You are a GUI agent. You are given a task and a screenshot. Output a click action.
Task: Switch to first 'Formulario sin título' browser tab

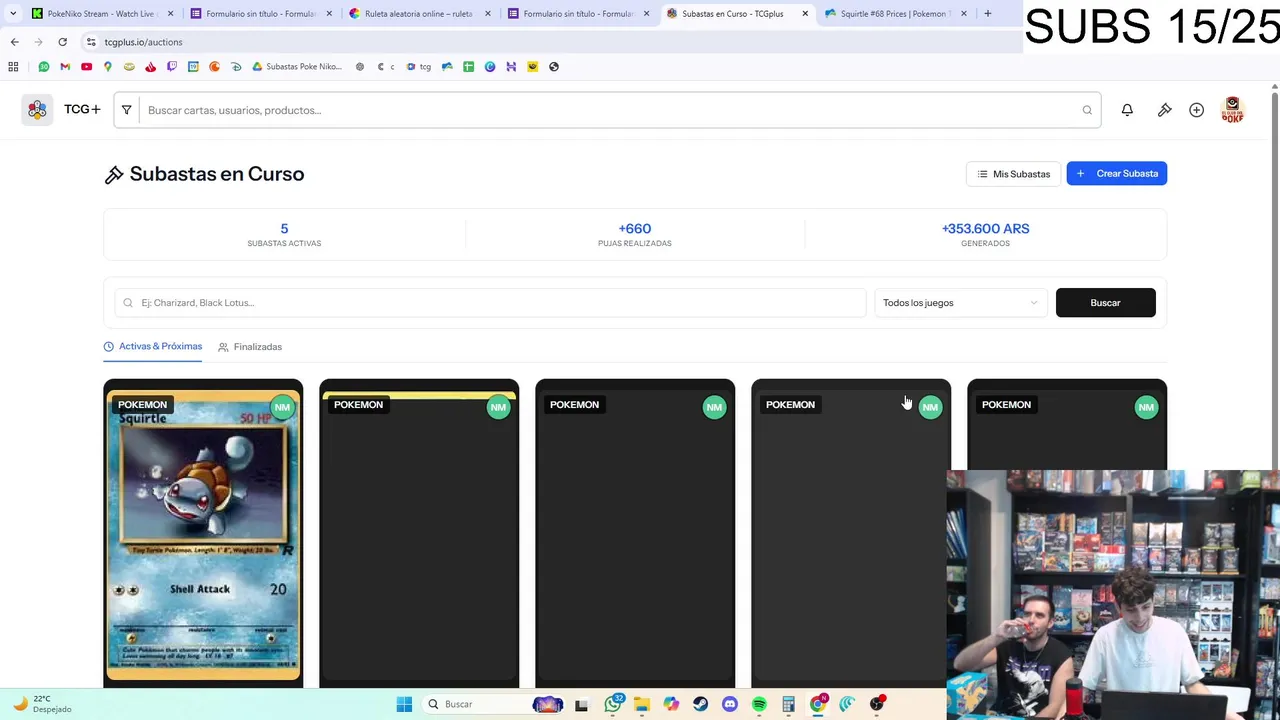(x=260, y=14)
